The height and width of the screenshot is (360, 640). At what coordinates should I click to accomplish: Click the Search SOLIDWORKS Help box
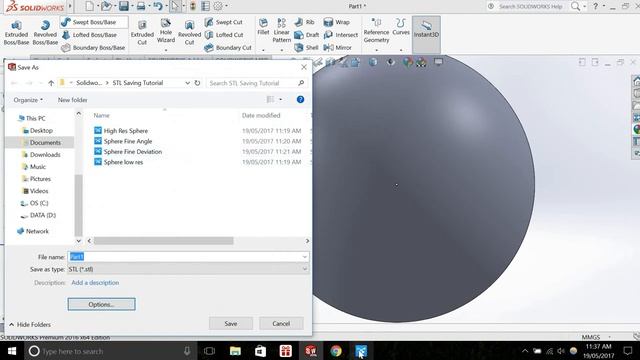coord(530,6)
